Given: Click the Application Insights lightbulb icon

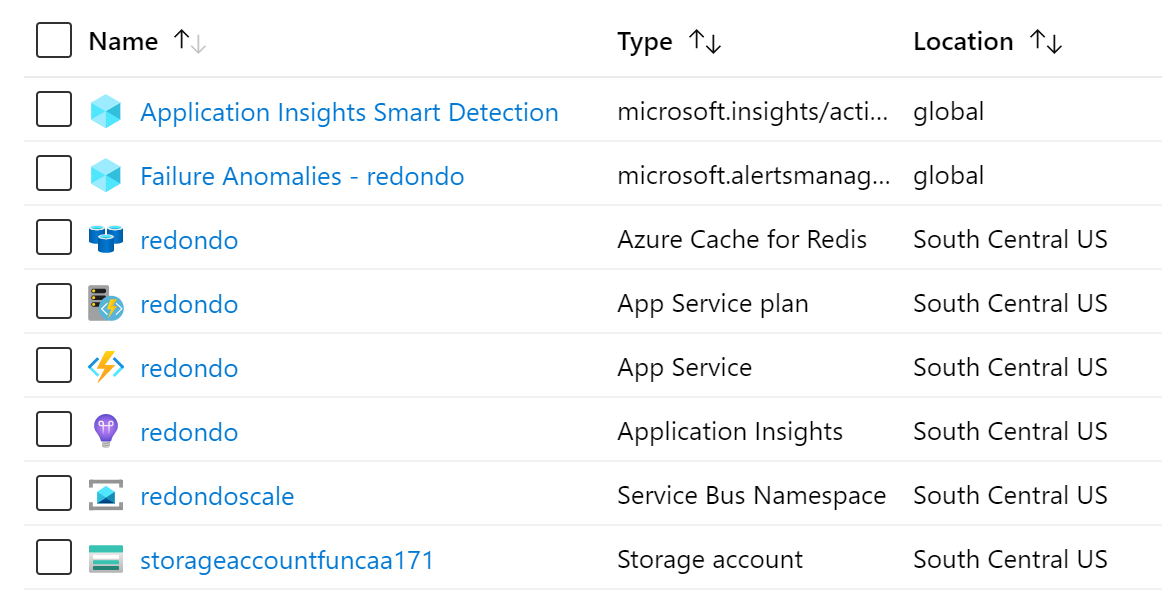Looking at the screenshot, I should [x=105, y=432].
